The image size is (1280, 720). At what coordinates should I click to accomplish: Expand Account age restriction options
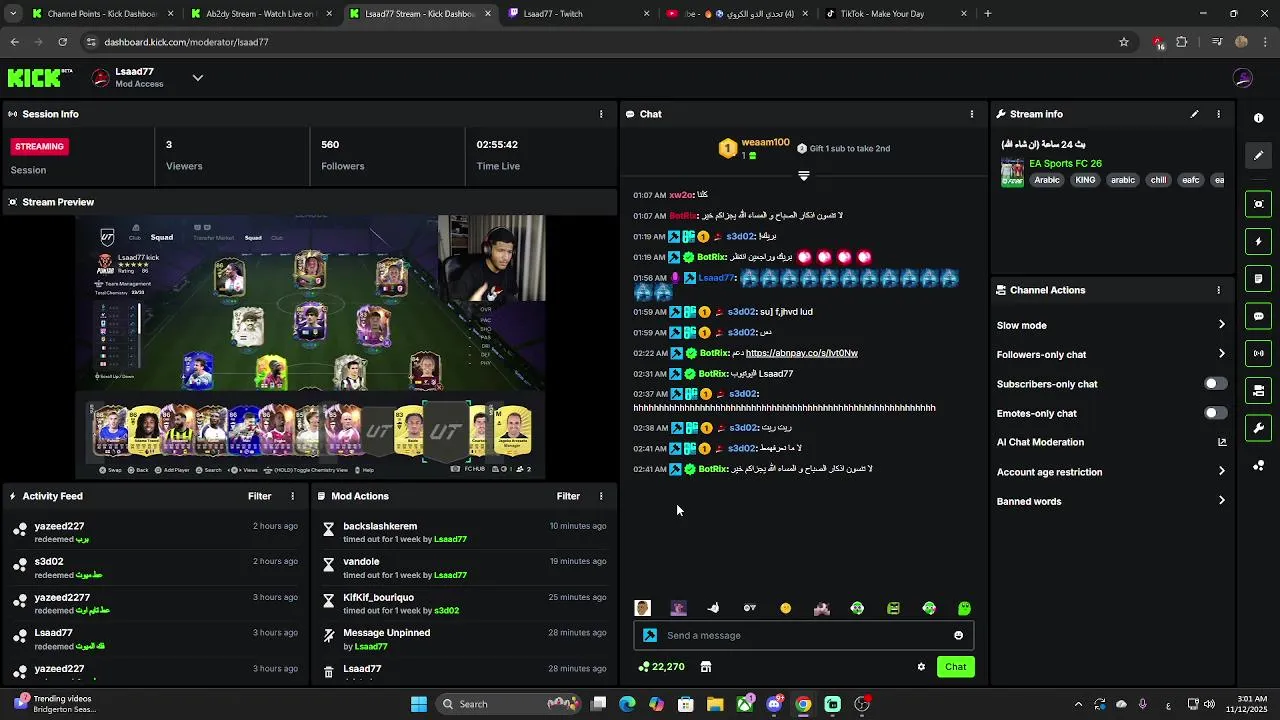pyautogui.click(x=1221, y=472)
